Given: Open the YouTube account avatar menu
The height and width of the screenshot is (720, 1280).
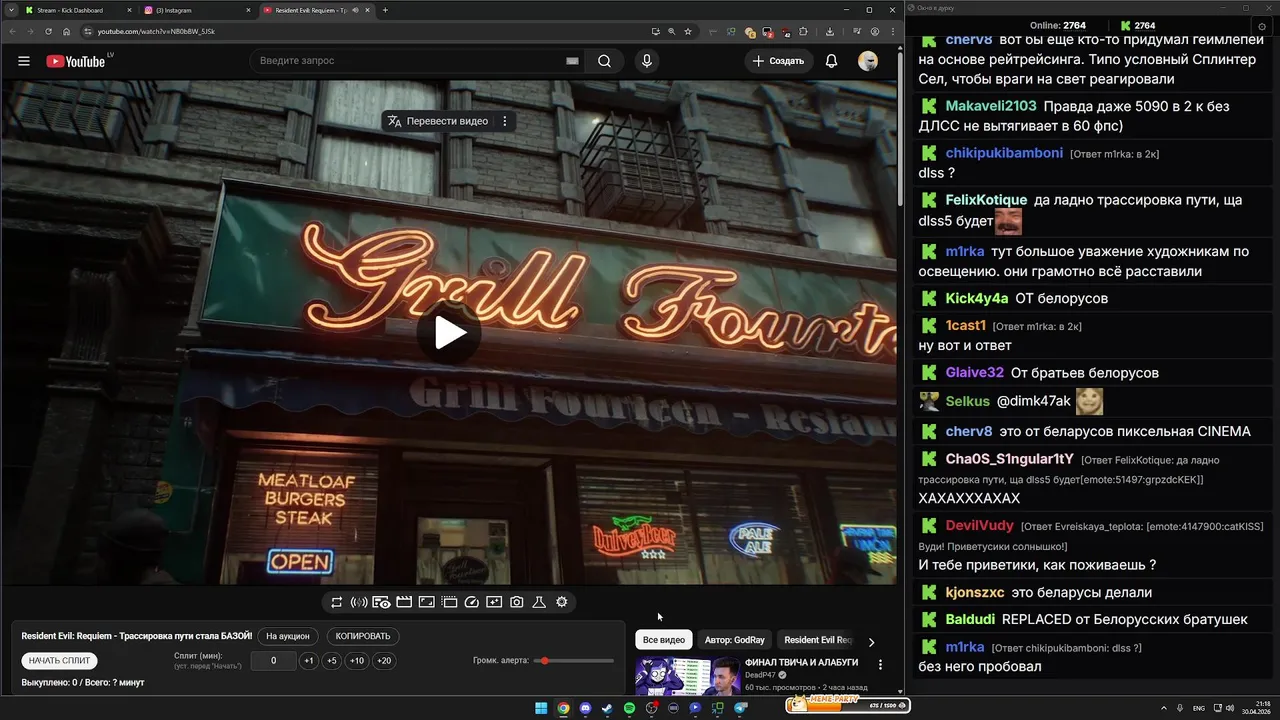Looking at the screenshot, I should 868,61.
